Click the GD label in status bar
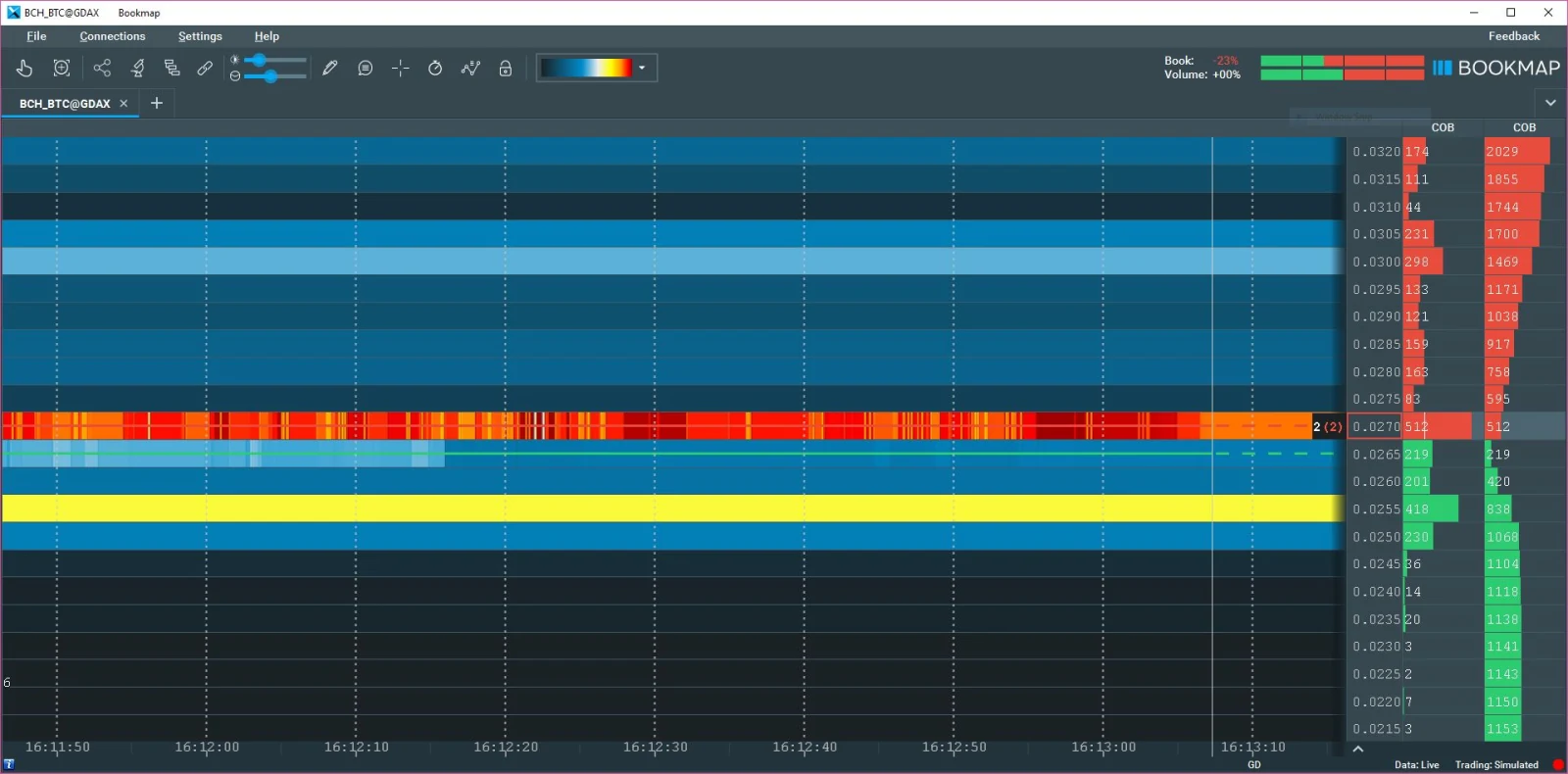The width and height of the screenshot is (1568, 774). pos(1254,765)
